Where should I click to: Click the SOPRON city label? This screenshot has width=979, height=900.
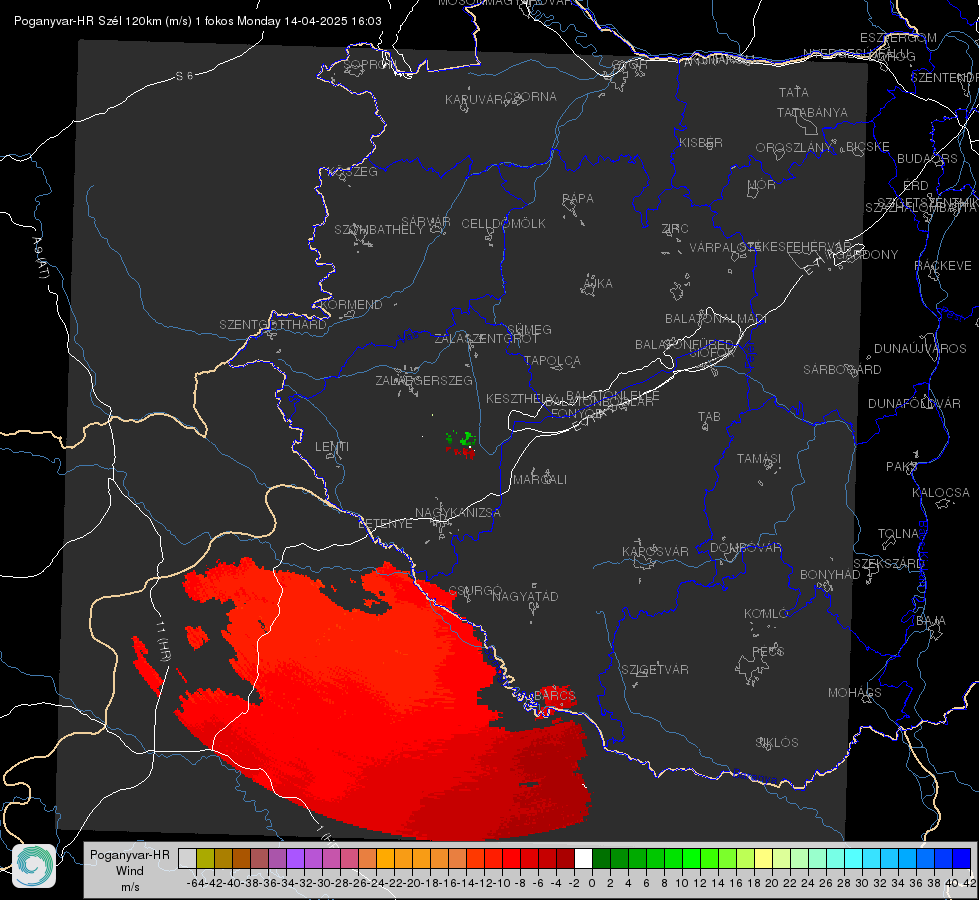pyautogui.click(x=369, y=64)
